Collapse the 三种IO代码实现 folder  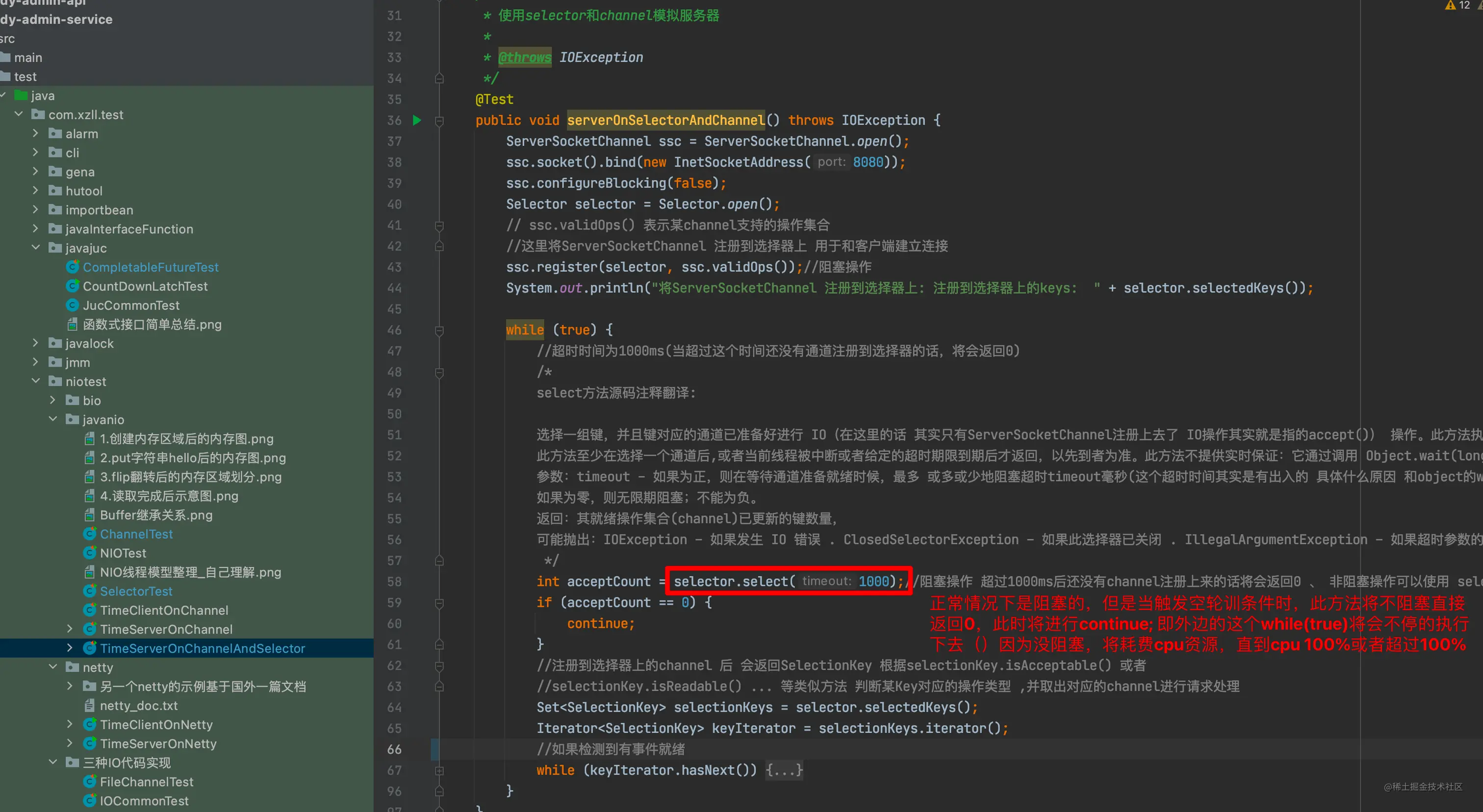(53, 762)
